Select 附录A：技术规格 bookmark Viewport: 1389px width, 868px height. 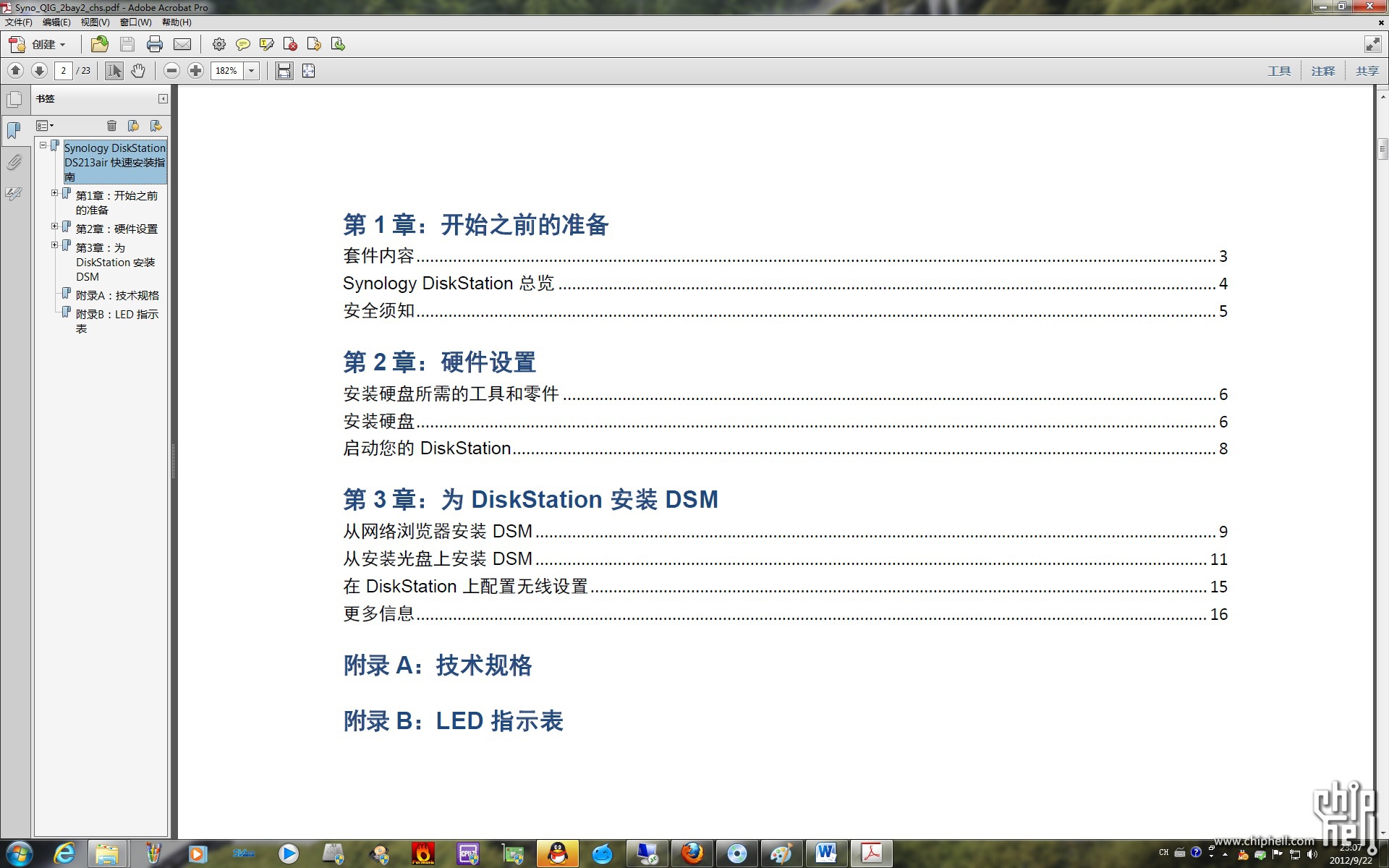coord(117,295)
